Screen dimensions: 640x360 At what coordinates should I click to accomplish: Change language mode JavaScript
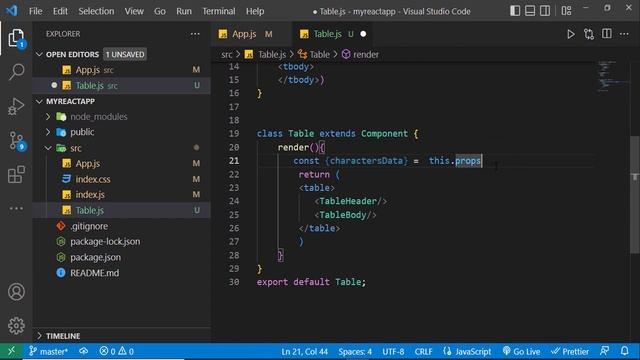click(467, 351)
